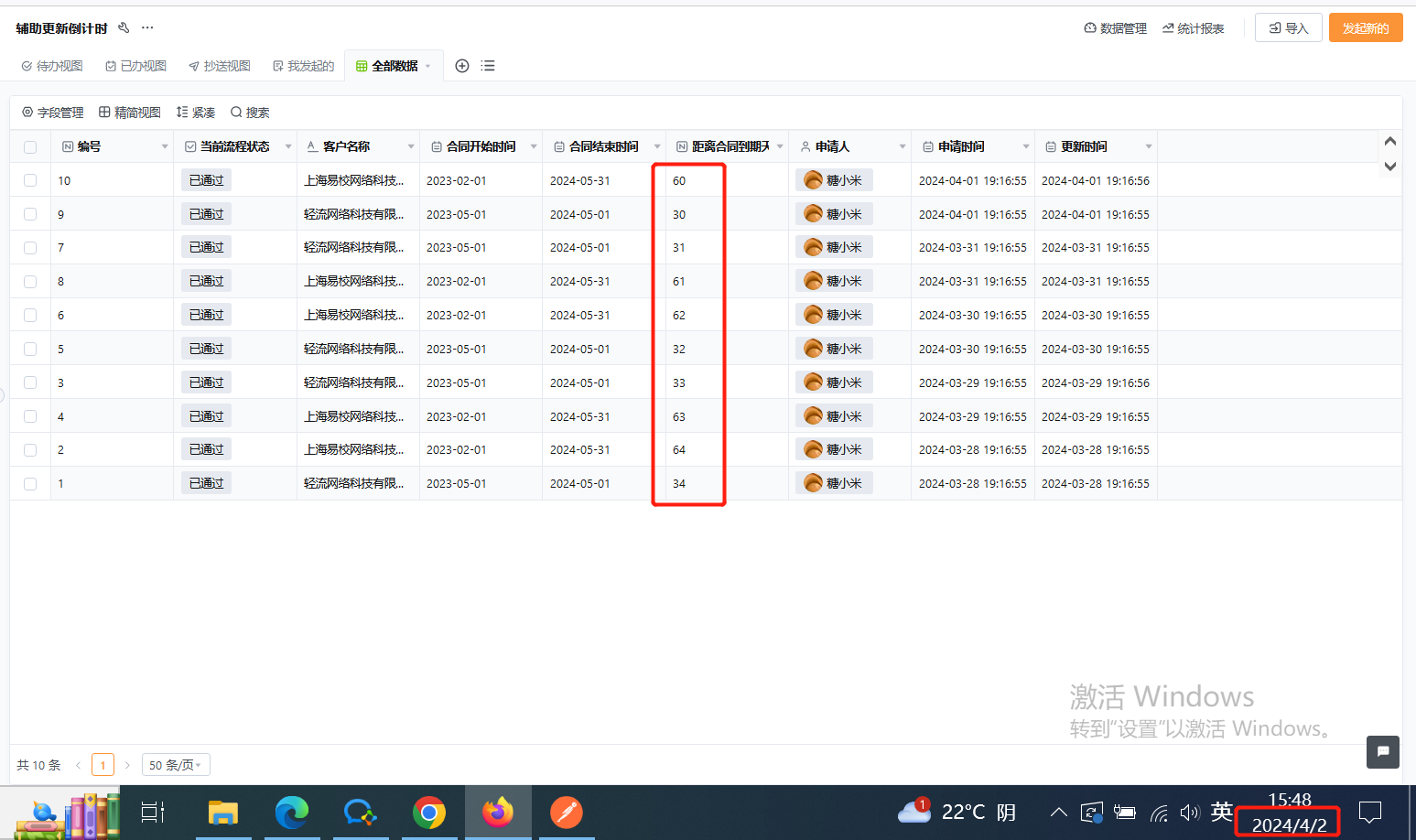Switch to 精简视图 simplified view

(x=130, y=113)
